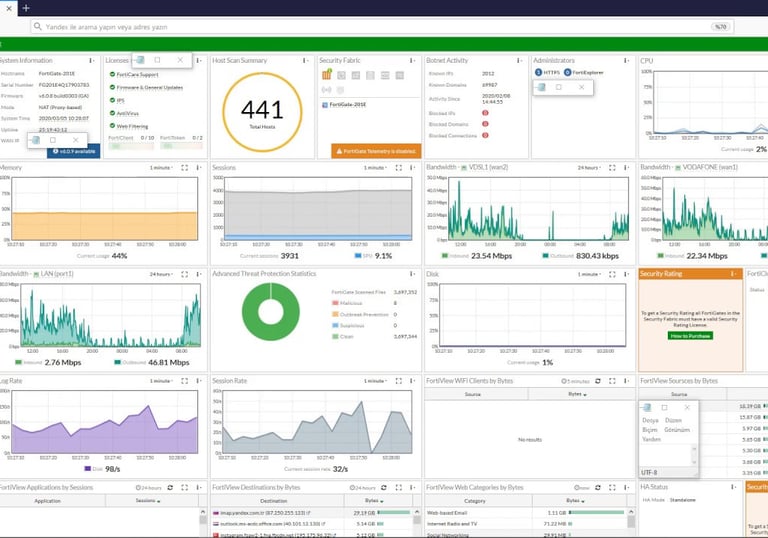The height and width of the screenshot is (538, 768).
Task: Click the browser address search field
Action: click(x=382, y=26)
